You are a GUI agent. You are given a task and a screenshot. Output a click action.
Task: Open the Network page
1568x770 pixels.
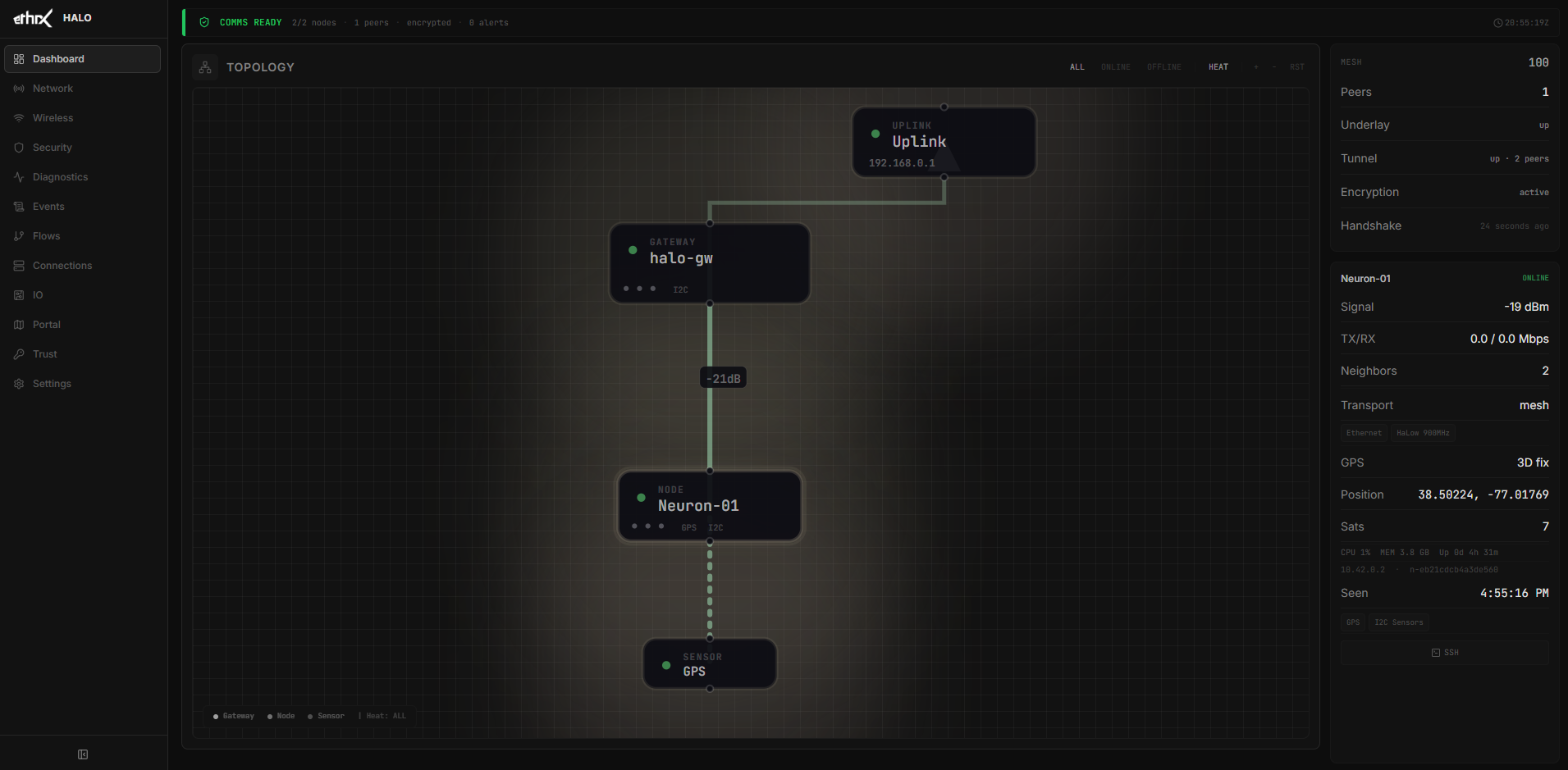coord(82,89)
